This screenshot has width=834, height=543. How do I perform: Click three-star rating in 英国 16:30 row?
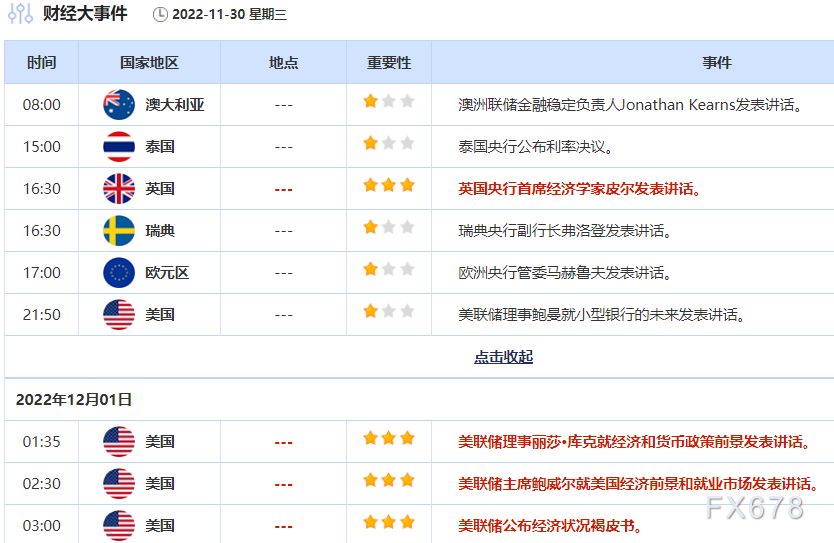tap(389, 185)
